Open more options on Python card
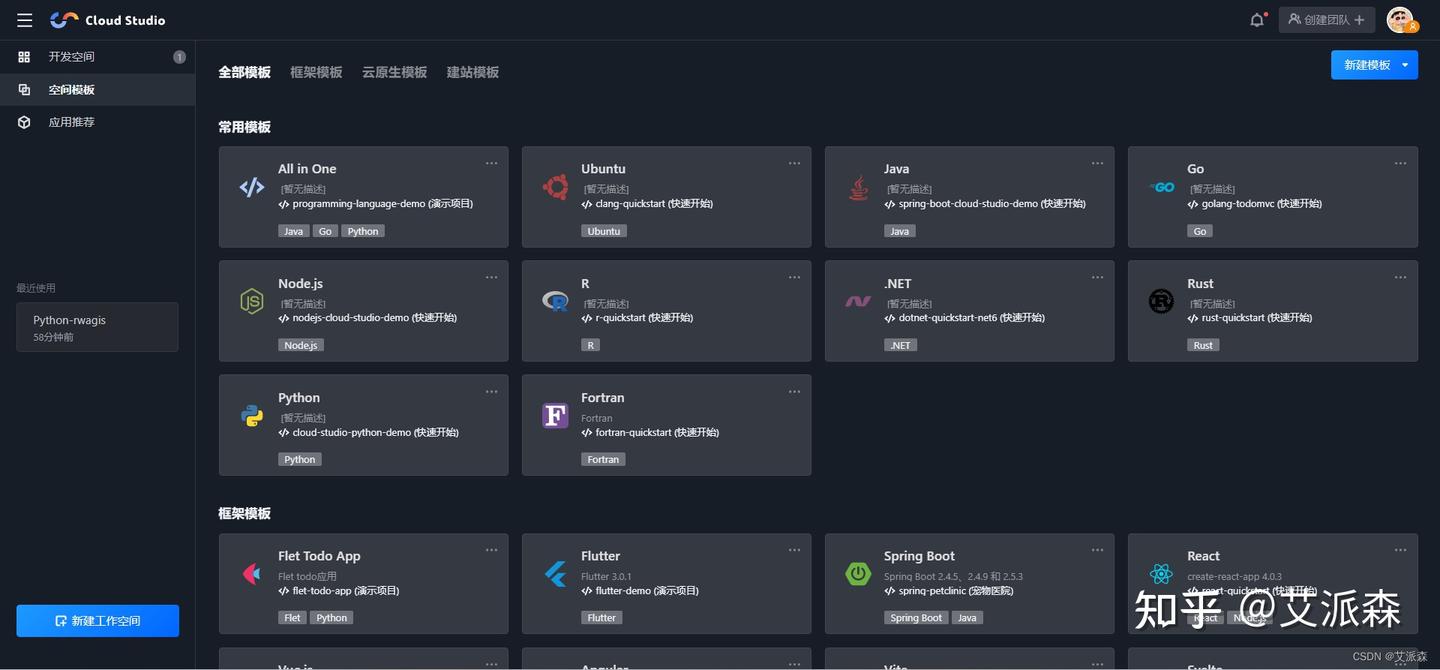This screenshot has height=670, width=1440. point(491,392)
